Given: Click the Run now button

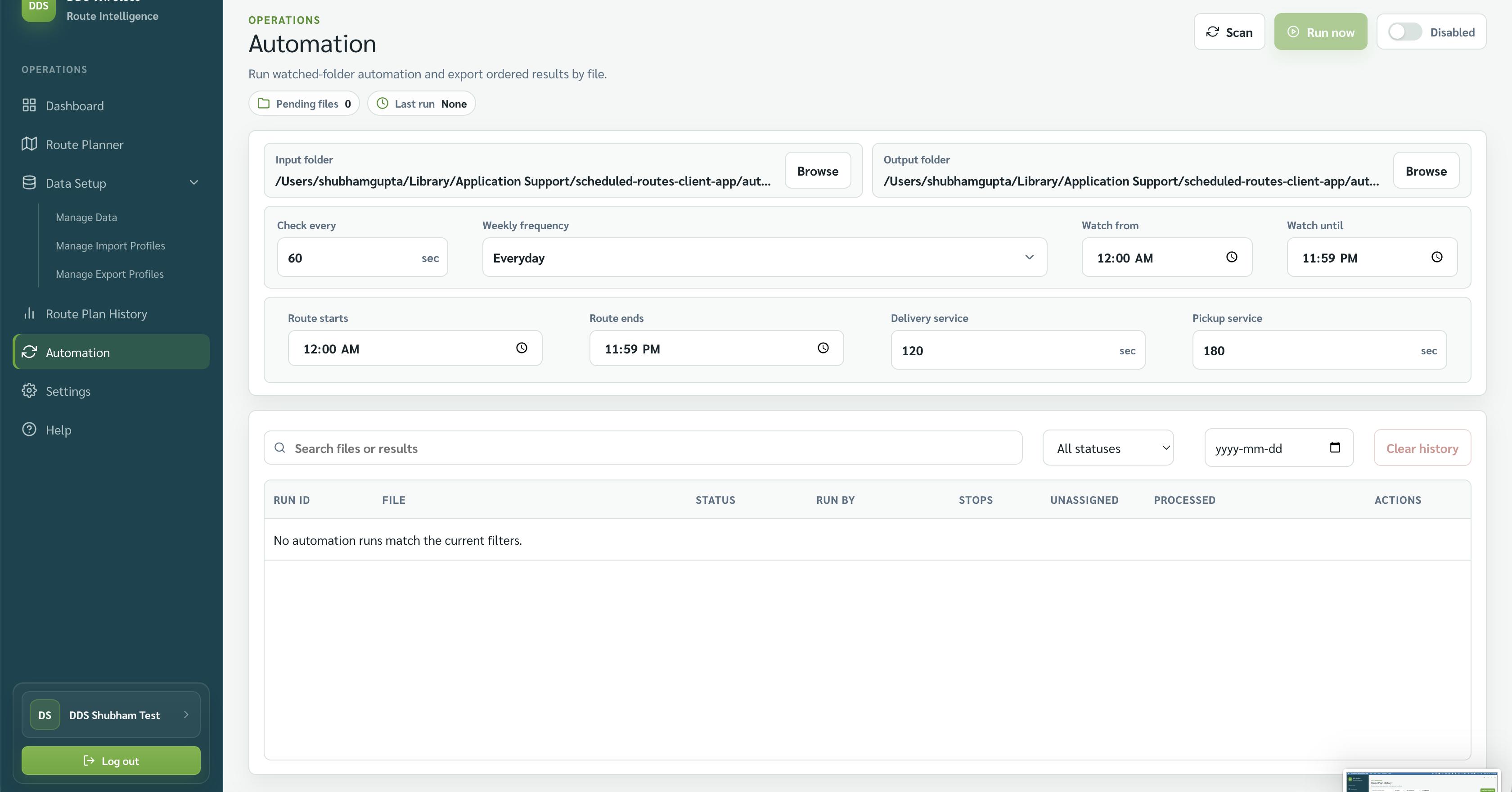Looking at the screenshot, I should (1320, 32).
